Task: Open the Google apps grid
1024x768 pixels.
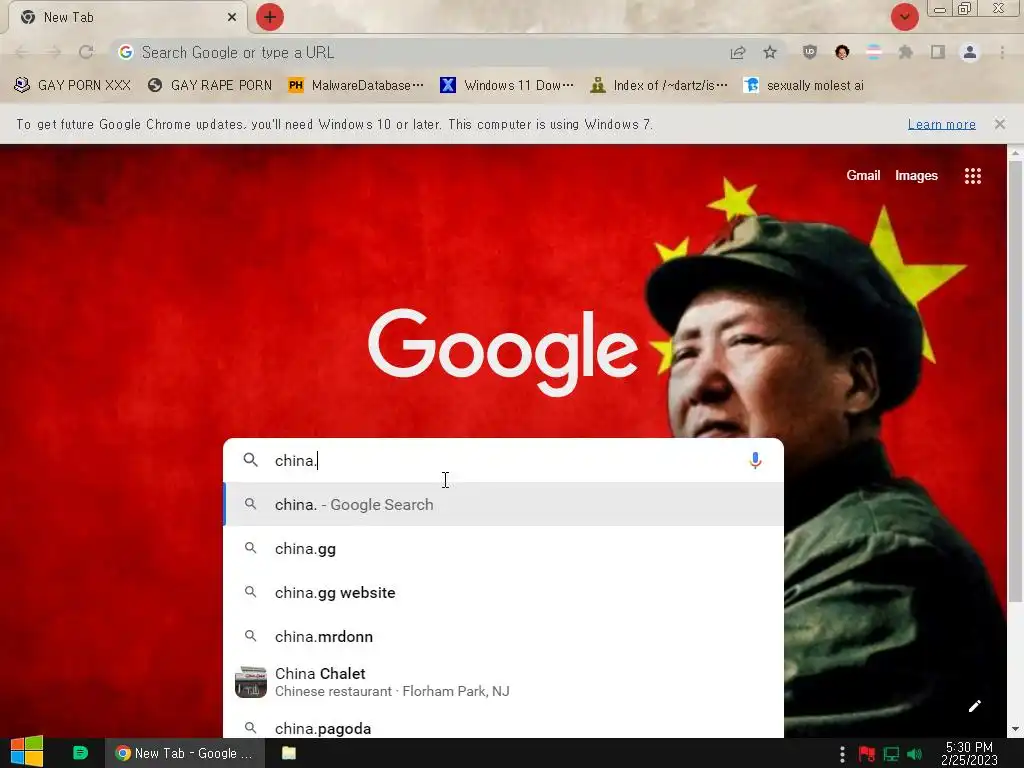Action: pos(973,176)
